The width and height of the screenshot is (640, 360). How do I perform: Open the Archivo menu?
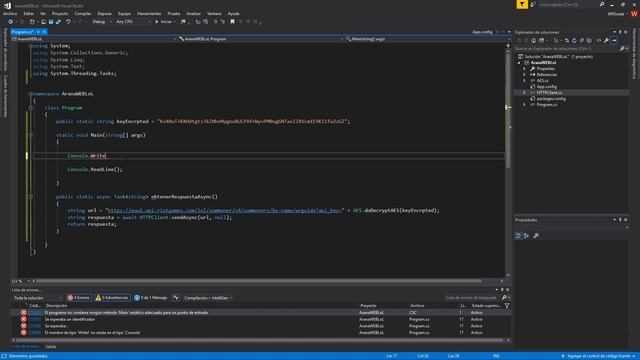(10, 13)
